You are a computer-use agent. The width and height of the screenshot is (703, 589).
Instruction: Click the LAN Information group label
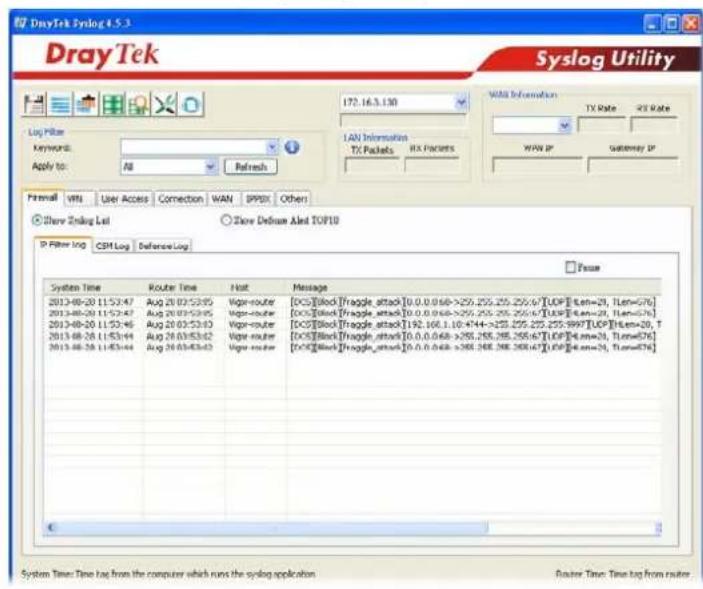point(376,138)
